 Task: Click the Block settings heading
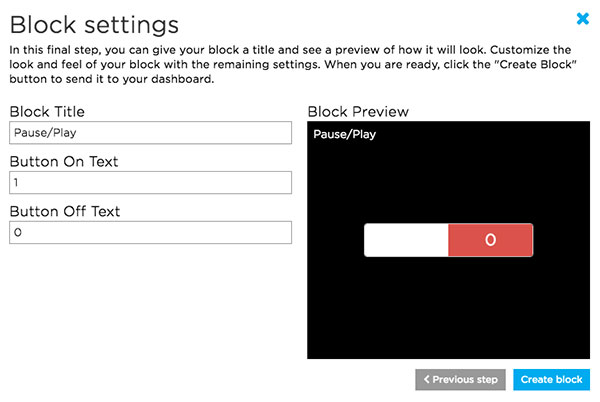pos(94,23)
